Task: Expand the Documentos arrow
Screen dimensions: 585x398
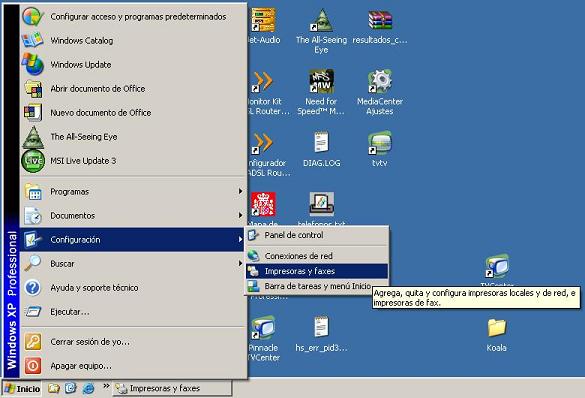Action: point(240,215)
